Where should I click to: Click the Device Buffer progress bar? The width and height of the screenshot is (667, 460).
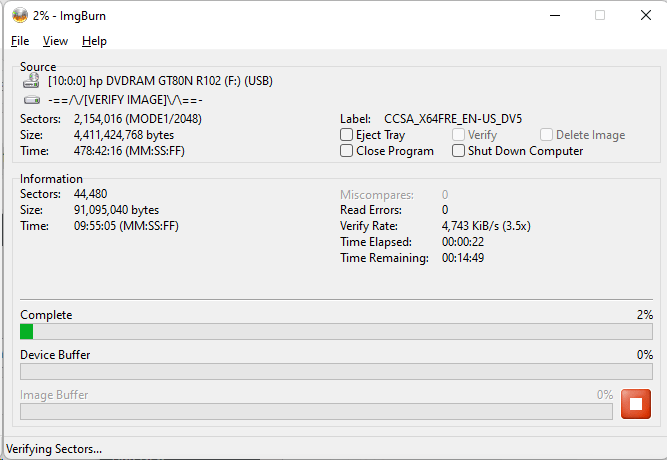tap(336, 372)
